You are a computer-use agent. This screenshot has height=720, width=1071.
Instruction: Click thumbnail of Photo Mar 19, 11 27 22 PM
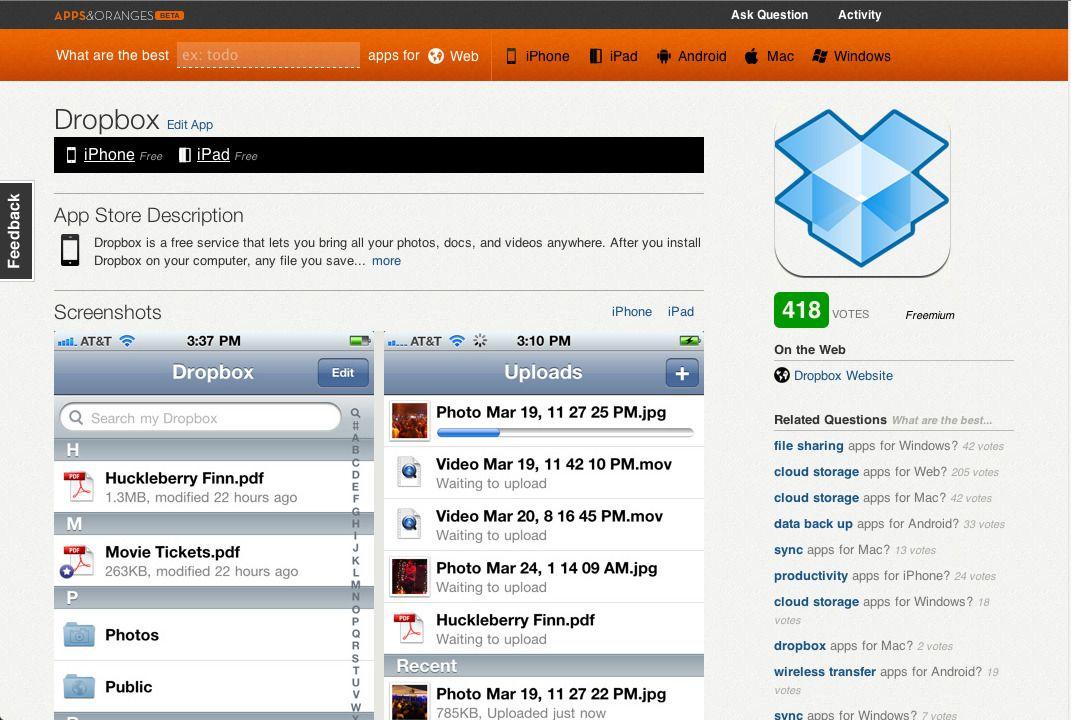point(409,702)
